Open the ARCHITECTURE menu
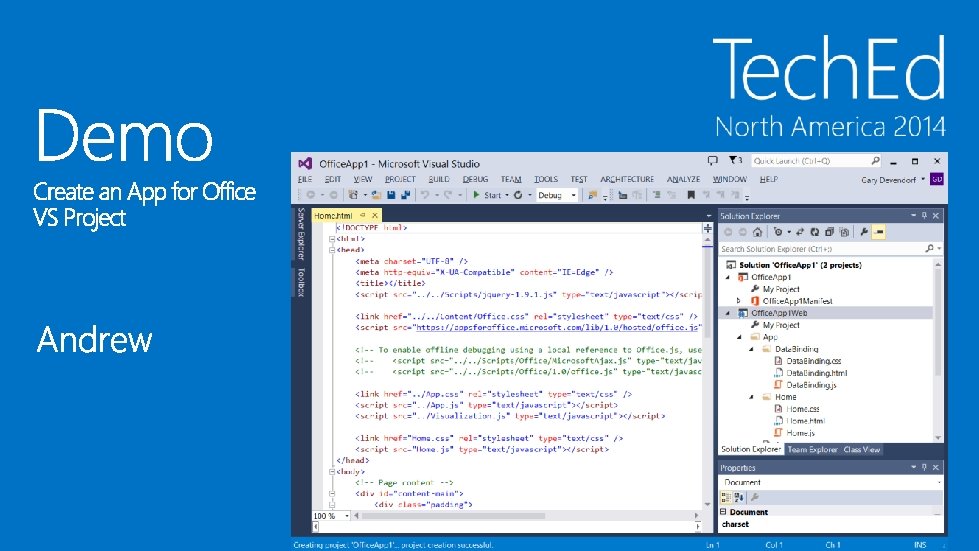The image size is (979, 551). pos(627,179)
